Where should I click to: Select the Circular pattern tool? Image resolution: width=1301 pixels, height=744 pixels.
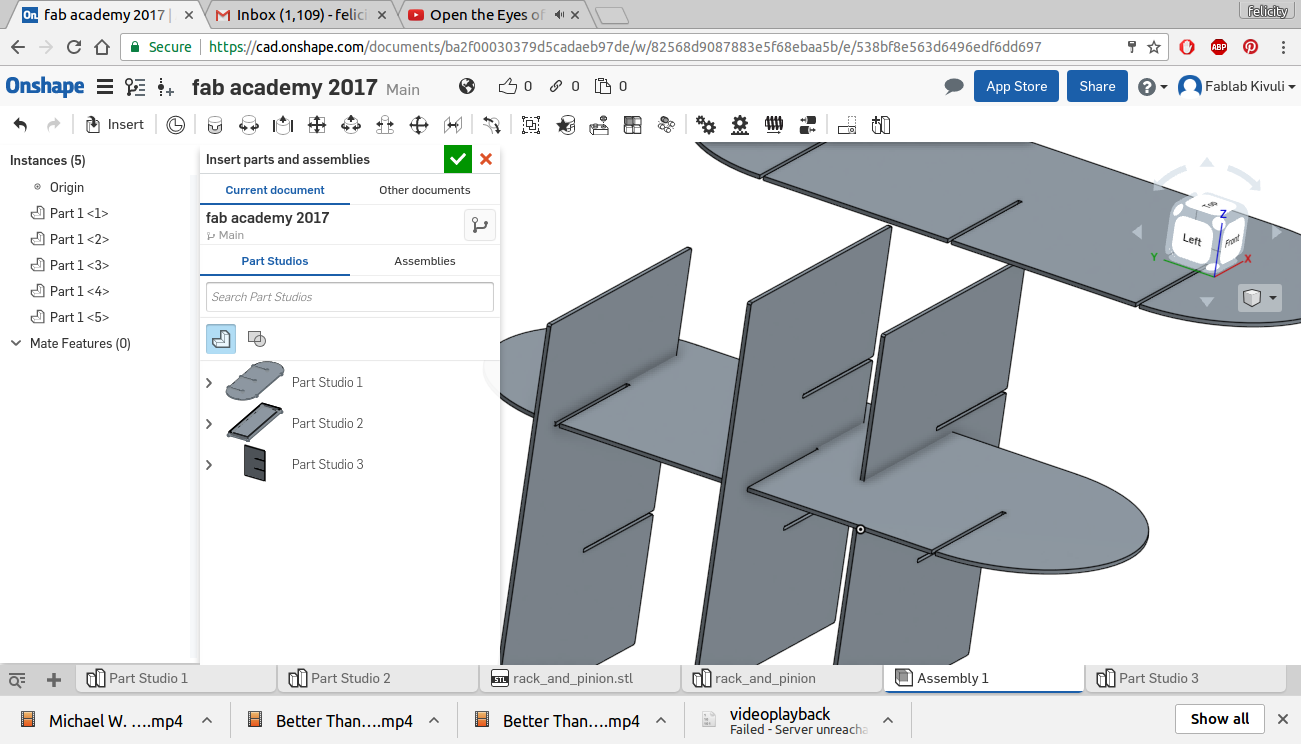click(x=666, y=125)
